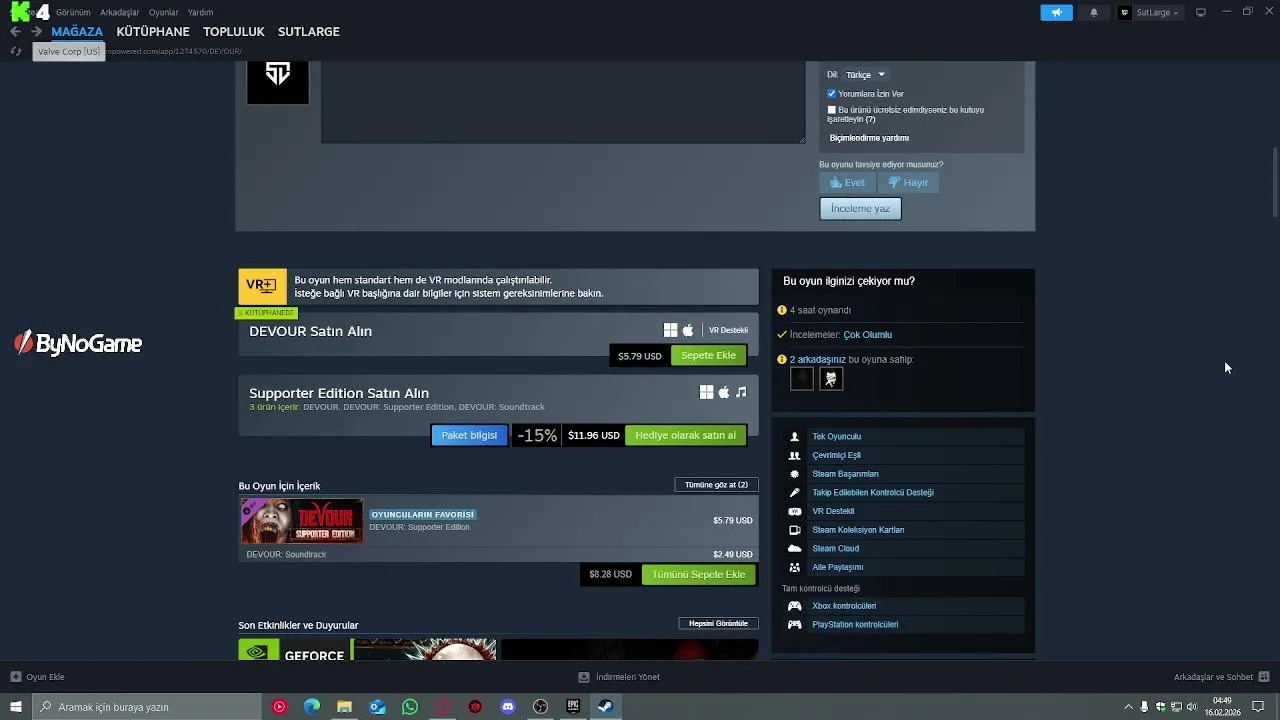Open the VR Destekli feature list icon
This screenshot has width=1280, height=720.
[x=795, y=512]
